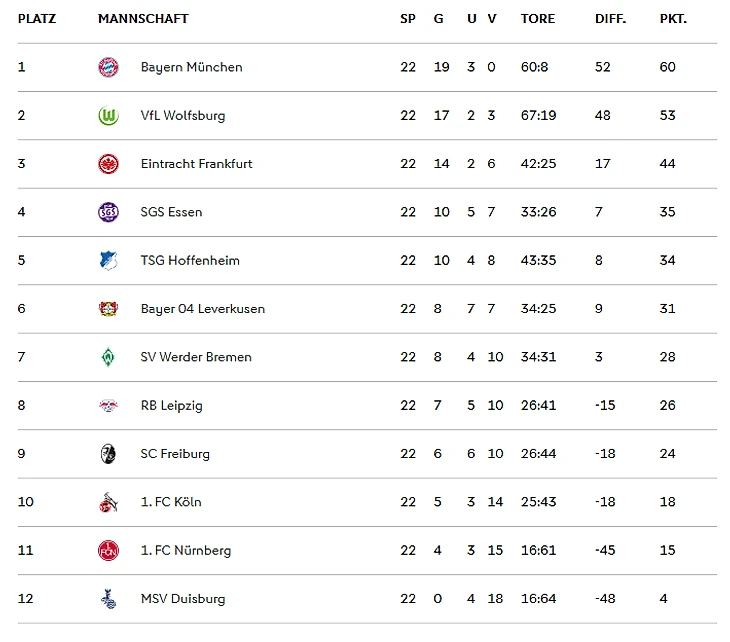Select the Eintracht Frankfurt eagle crest
This screenshot has height=642, width=730.
click(x=108, y=164)
